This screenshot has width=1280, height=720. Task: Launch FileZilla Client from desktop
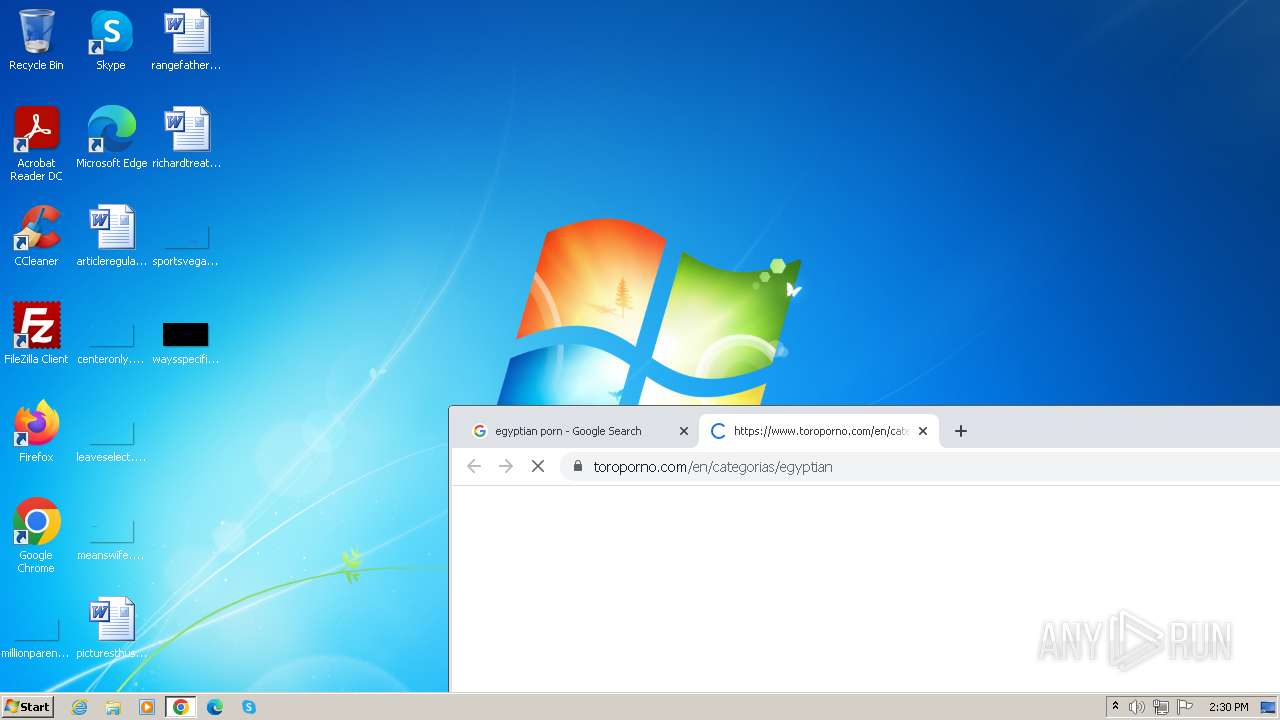click(36, 334)
